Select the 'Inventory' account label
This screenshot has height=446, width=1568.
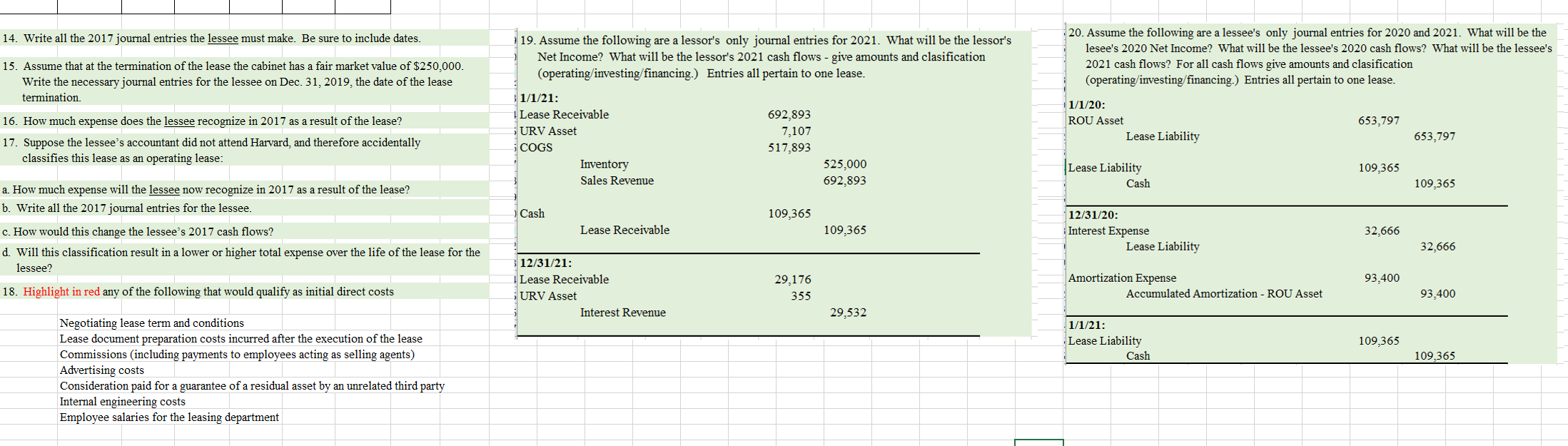[x=605, y=164]
